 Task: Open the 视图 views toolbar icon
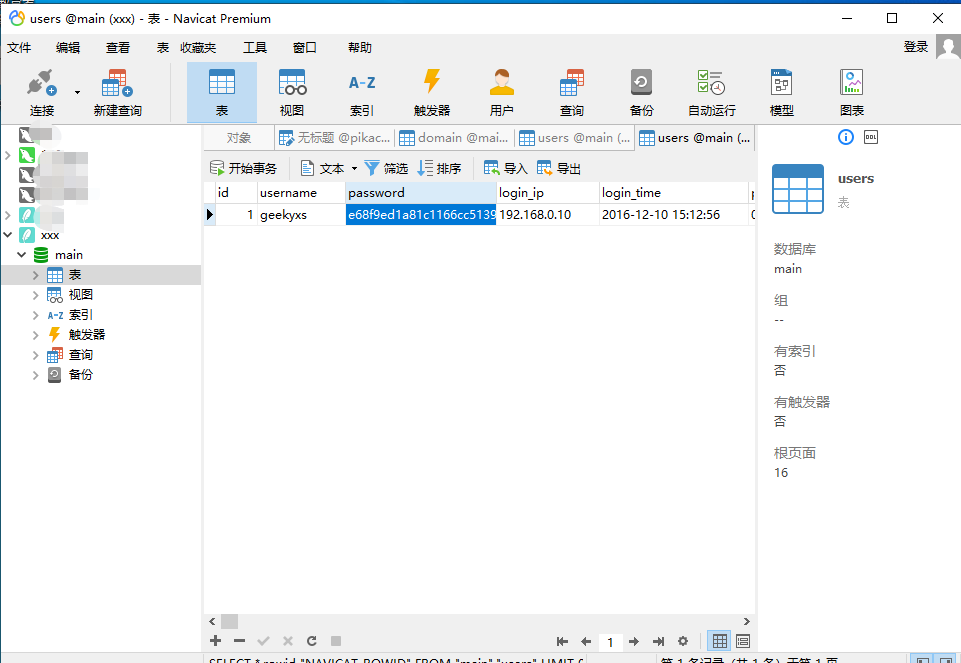292,92
